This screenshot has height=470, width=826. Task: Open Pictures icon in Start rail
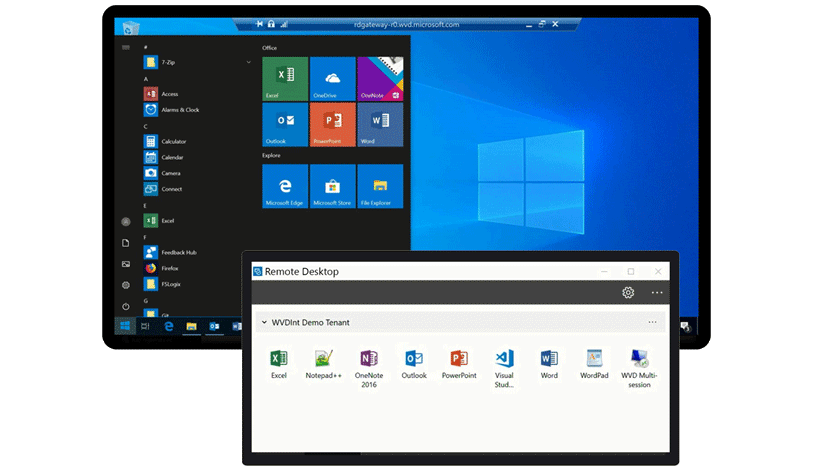coord(125,264)
